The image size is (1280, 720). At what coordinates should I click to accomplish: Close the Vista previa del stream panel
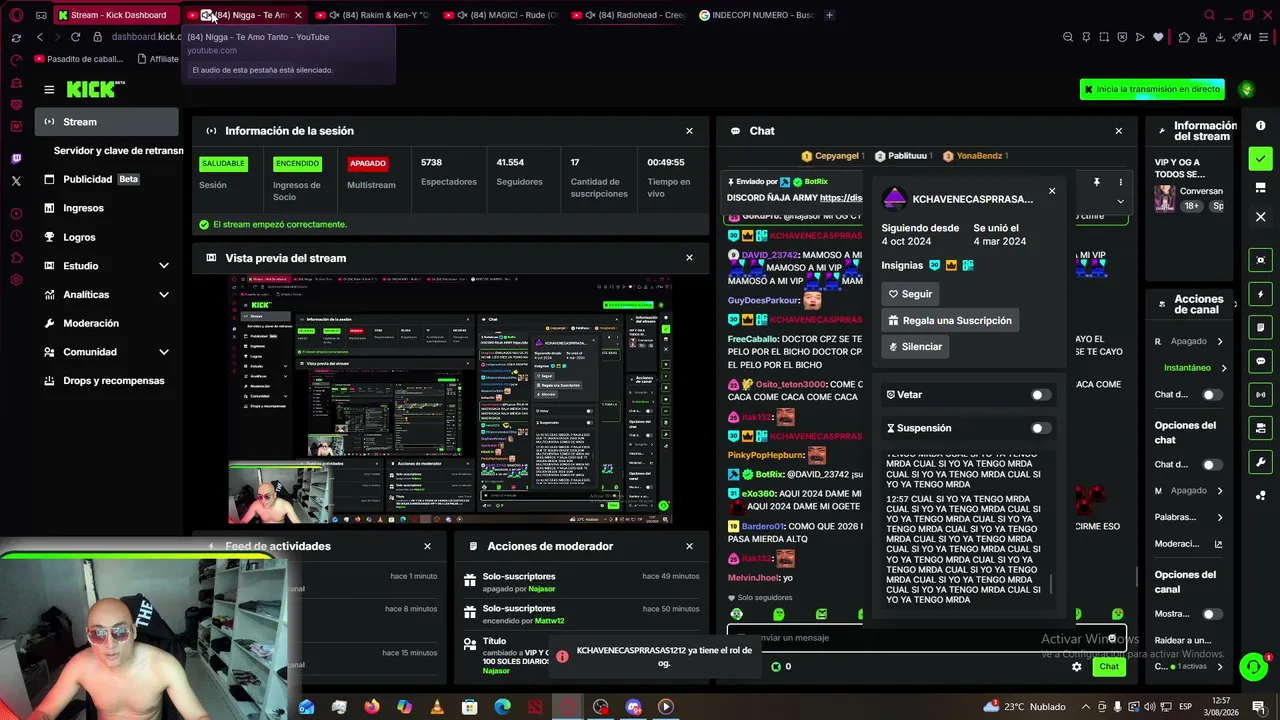point(689,258)
